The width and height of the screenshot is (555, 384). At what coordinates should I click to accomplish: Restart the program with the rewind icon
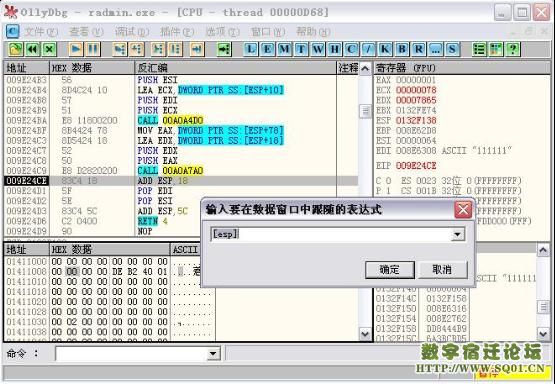(32, 49)
